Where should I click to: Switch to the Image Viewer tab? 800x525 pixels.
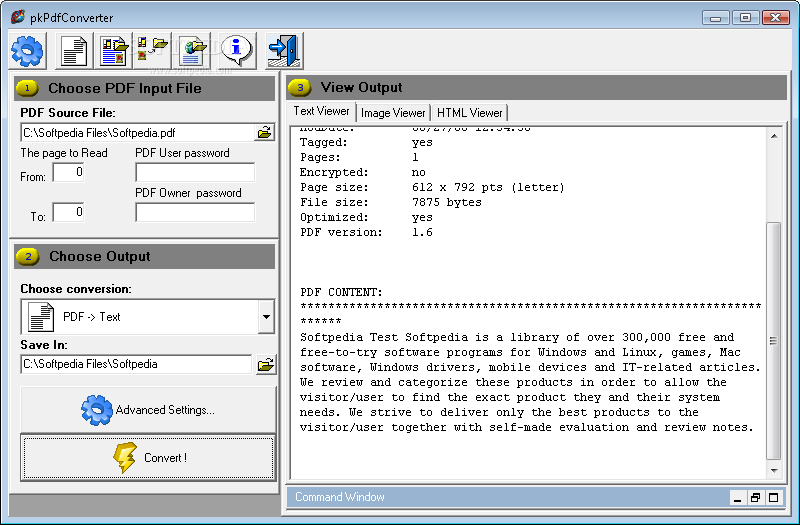click(x=393, y=113)
